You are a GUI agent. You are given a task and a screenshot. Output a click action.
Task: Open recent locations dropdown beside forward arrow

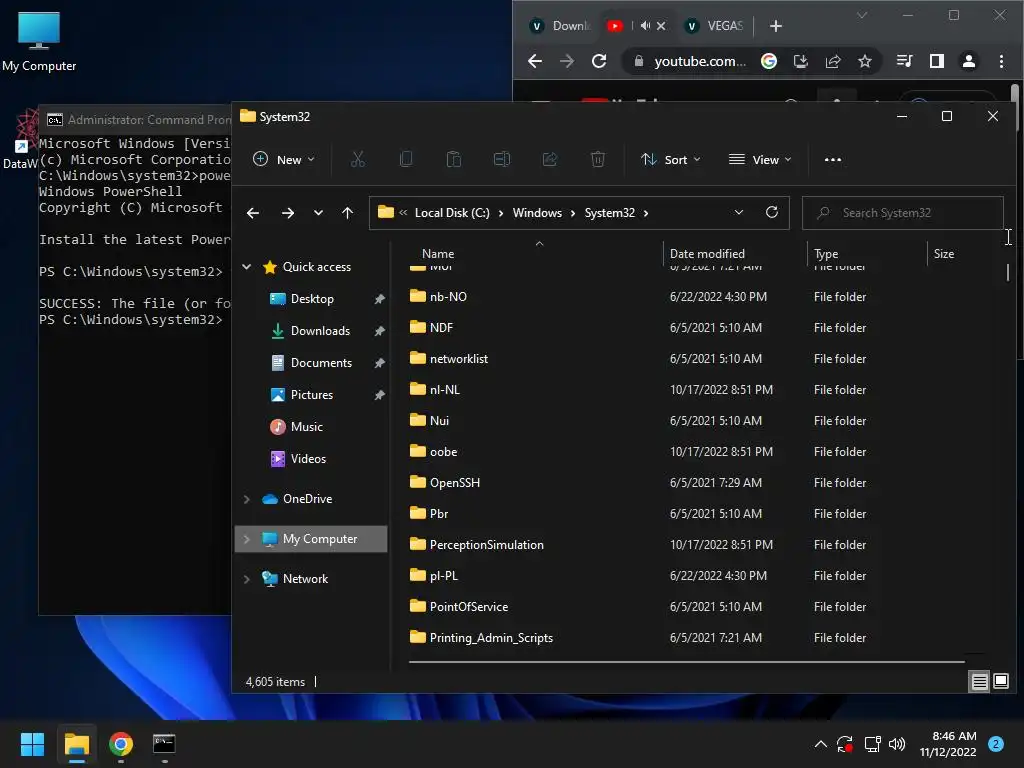(x=318, y=213)
